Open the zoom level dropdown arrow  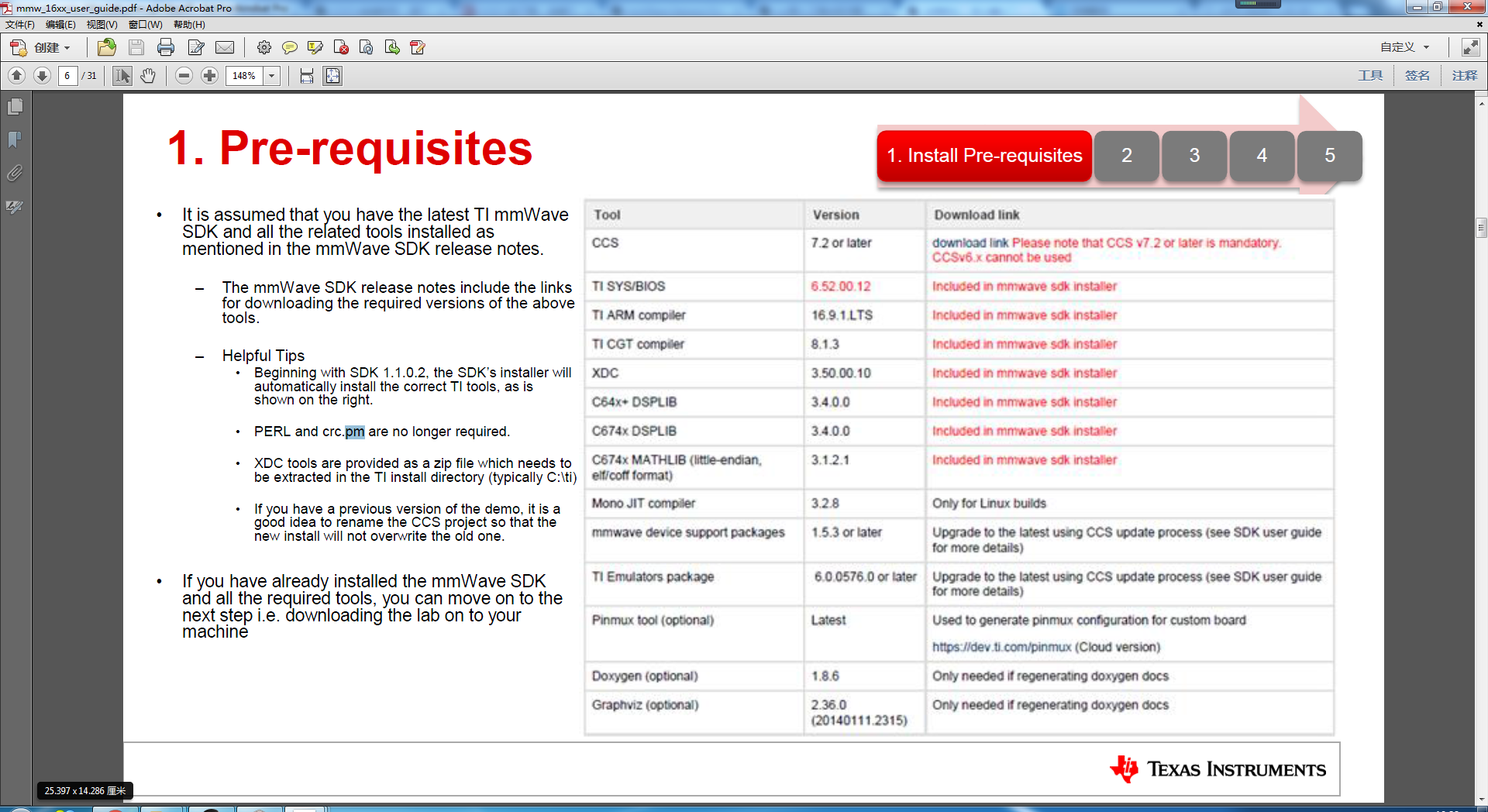coord(271,76)
